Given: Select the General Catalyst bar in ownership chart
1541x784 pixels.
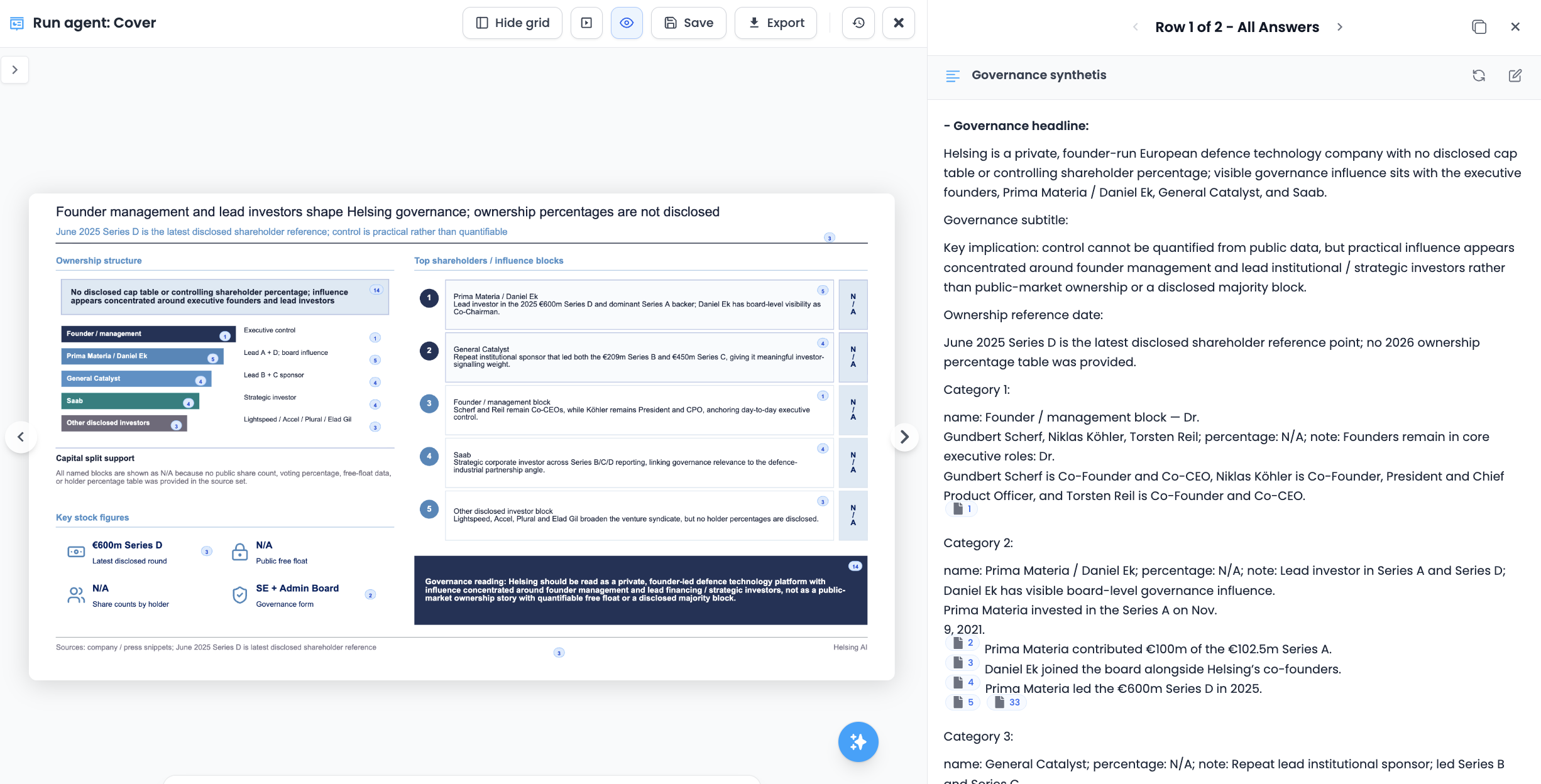Looking at the screenshot, I should (136, 379).
